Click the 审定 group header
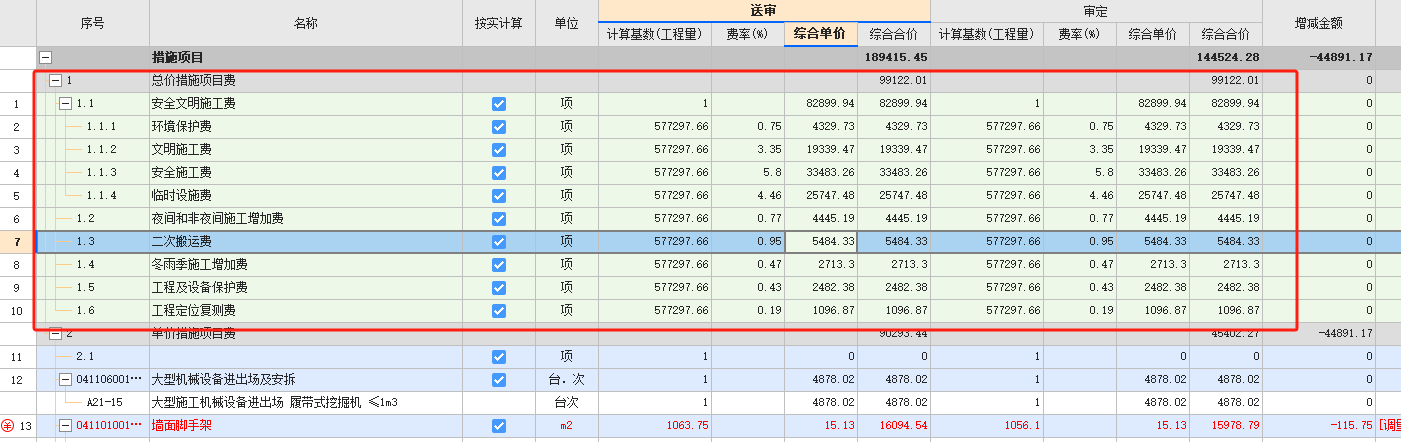Screen dimensions: 1401x442 click(x=1096, y=11)
